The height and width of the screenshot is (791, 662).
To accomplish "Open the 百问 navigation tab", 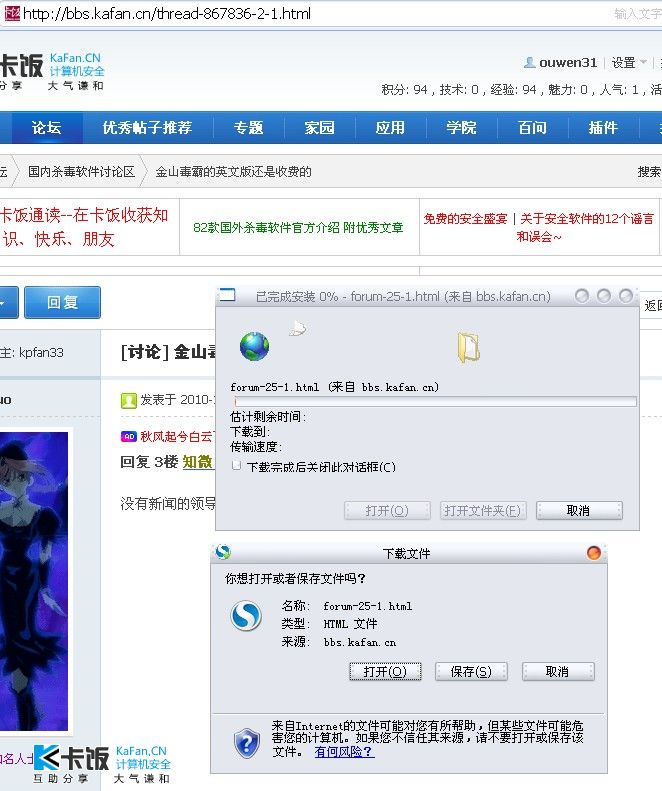I will (x=532, y=128).
